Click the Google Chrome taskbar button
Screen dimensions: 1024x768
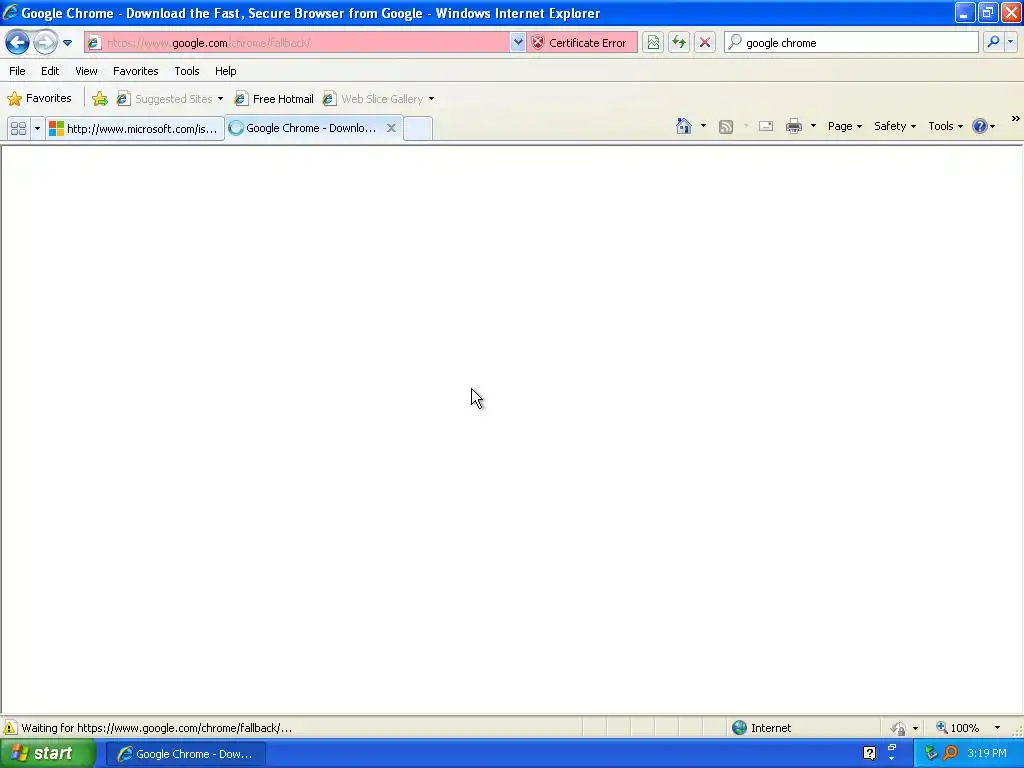click(x=185, y=754)
